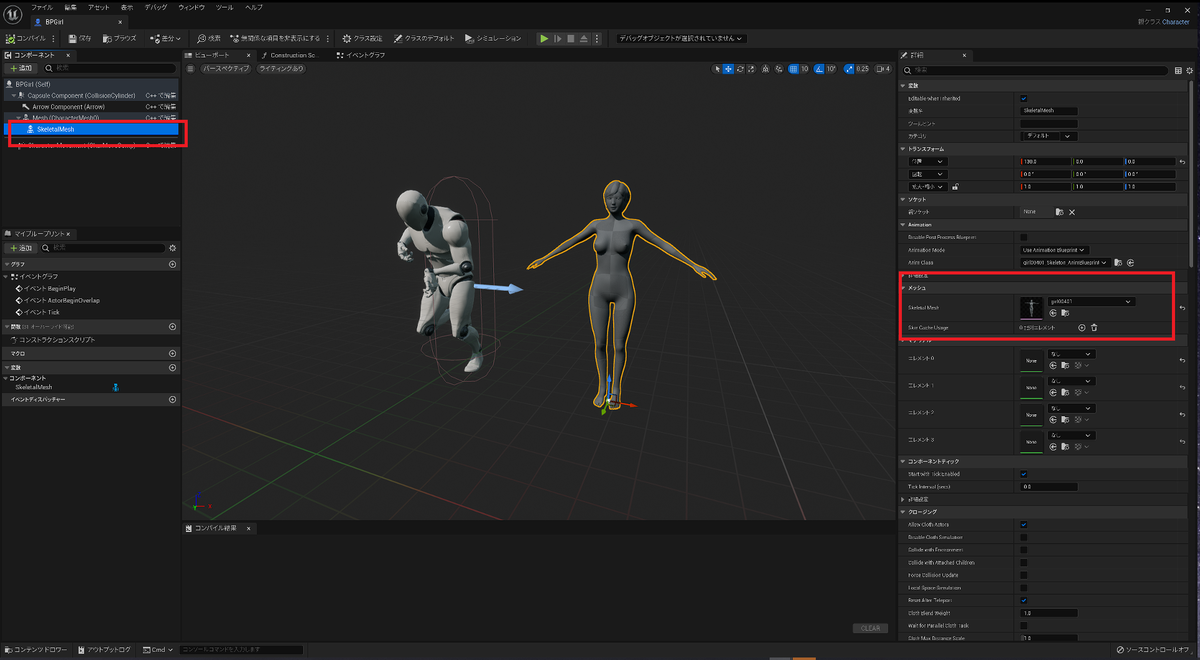Open the Animation Mode dropdown

[1054, 249]
